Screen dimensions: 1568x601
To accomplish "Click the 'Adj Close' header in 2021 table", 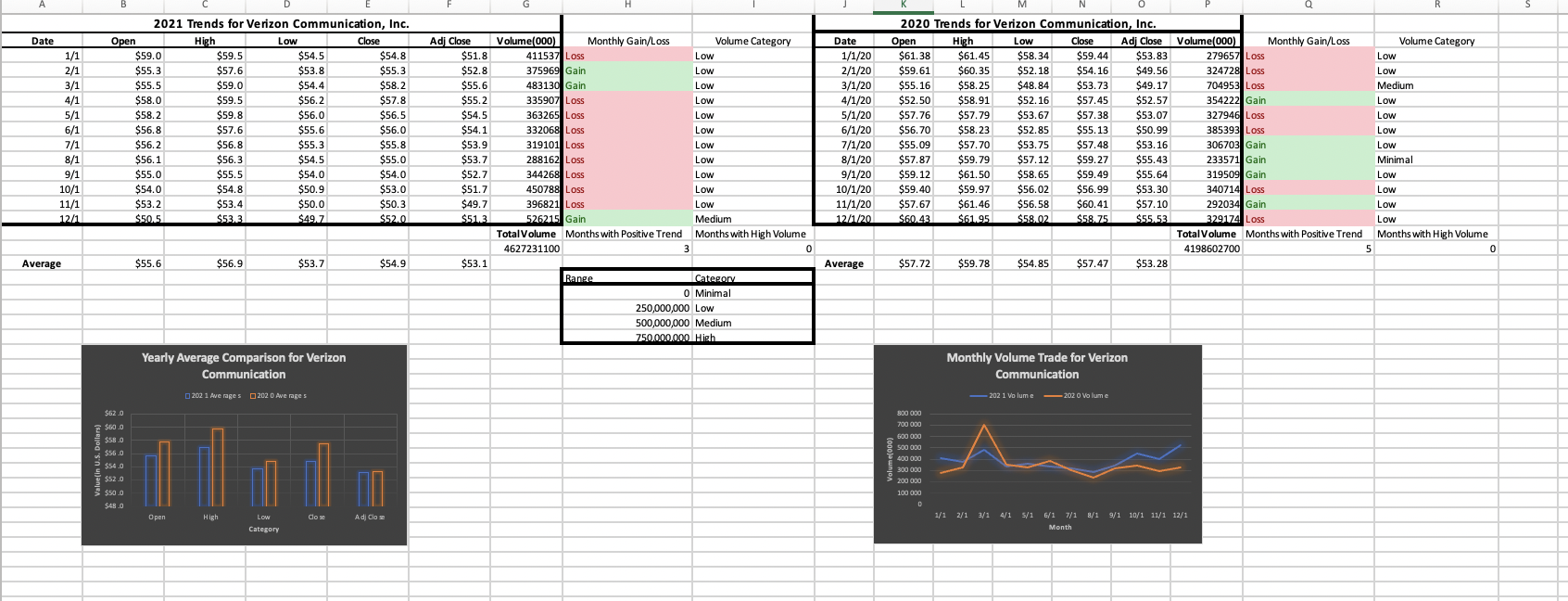I will (449, 41).
